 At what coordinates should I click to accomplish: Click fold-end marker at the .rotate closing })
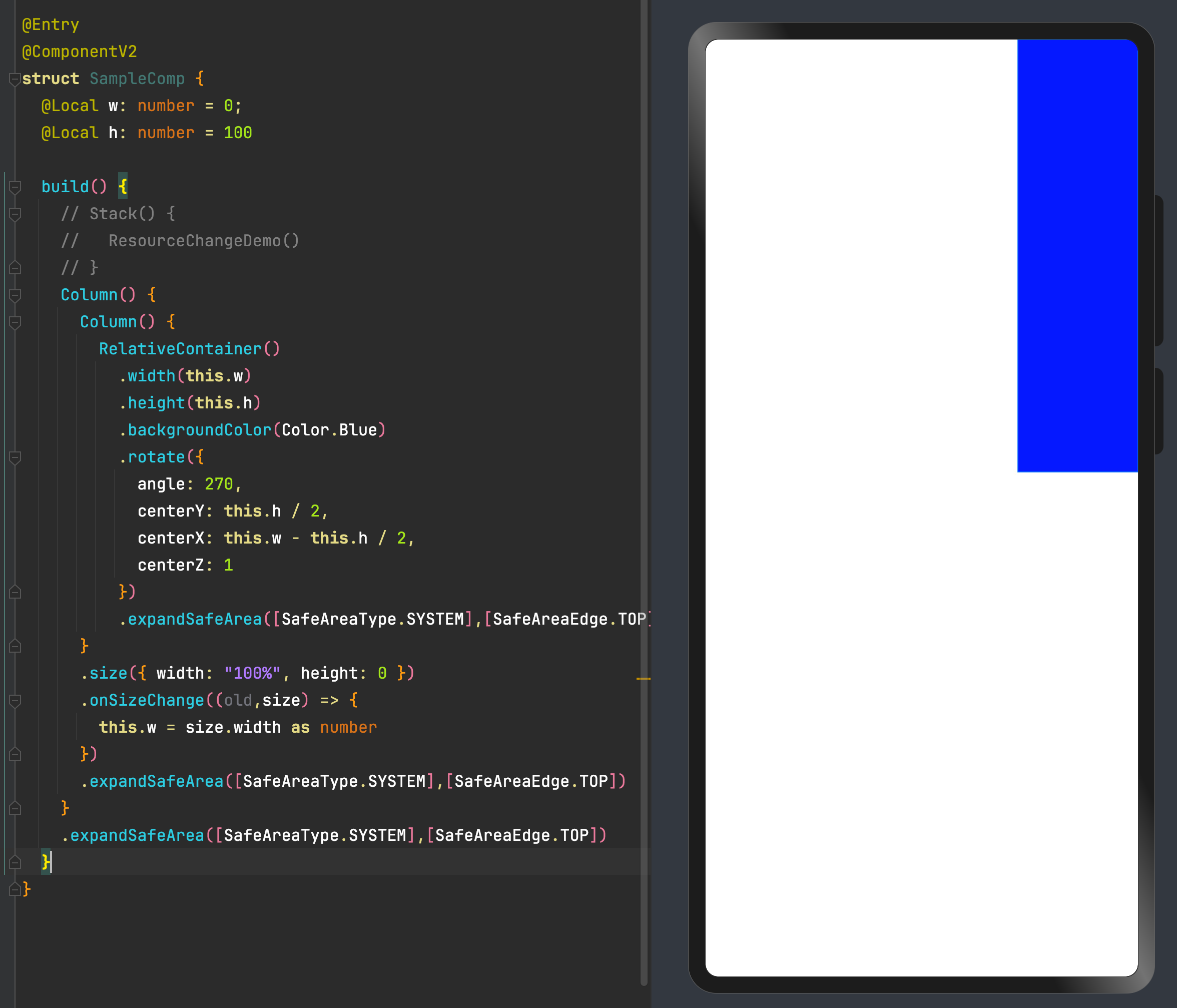pos(16,592)
